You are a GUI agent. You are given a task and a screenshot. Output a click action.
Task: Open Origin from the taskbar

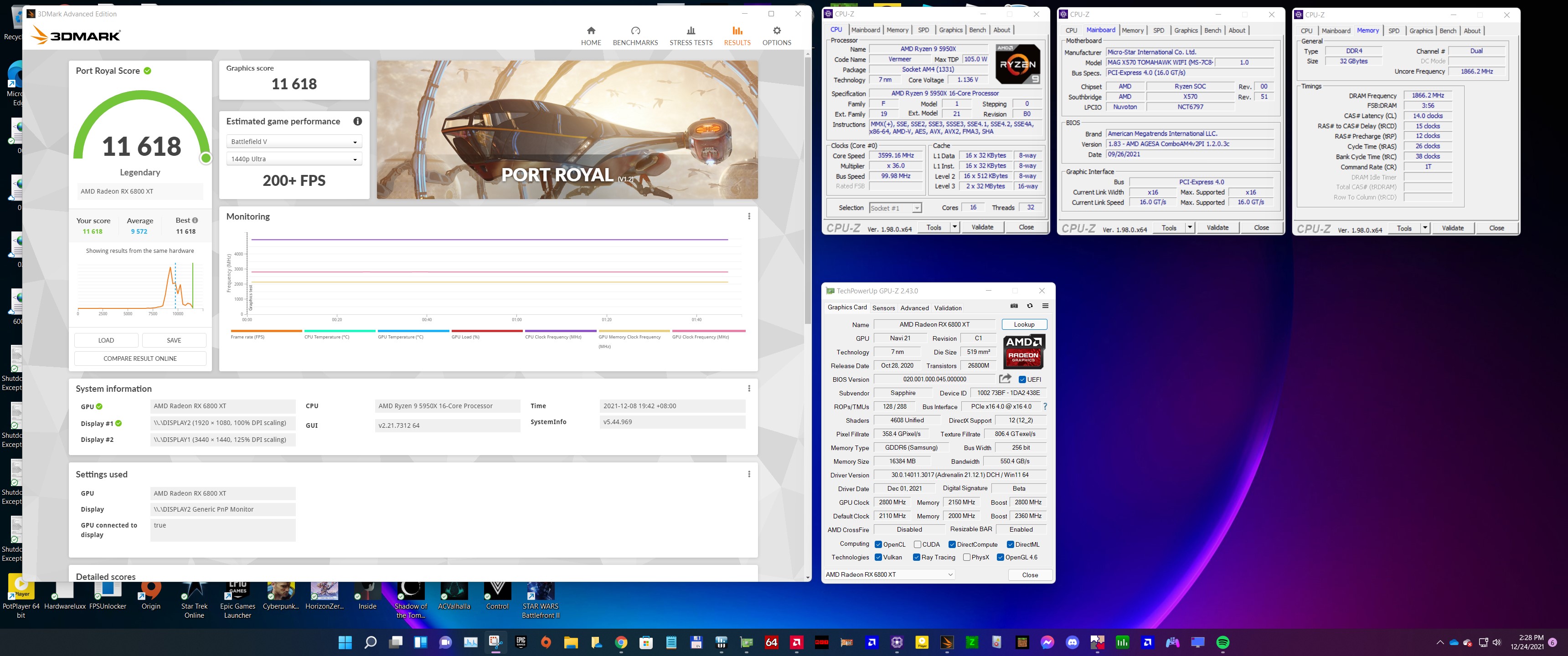coord(546,642)
